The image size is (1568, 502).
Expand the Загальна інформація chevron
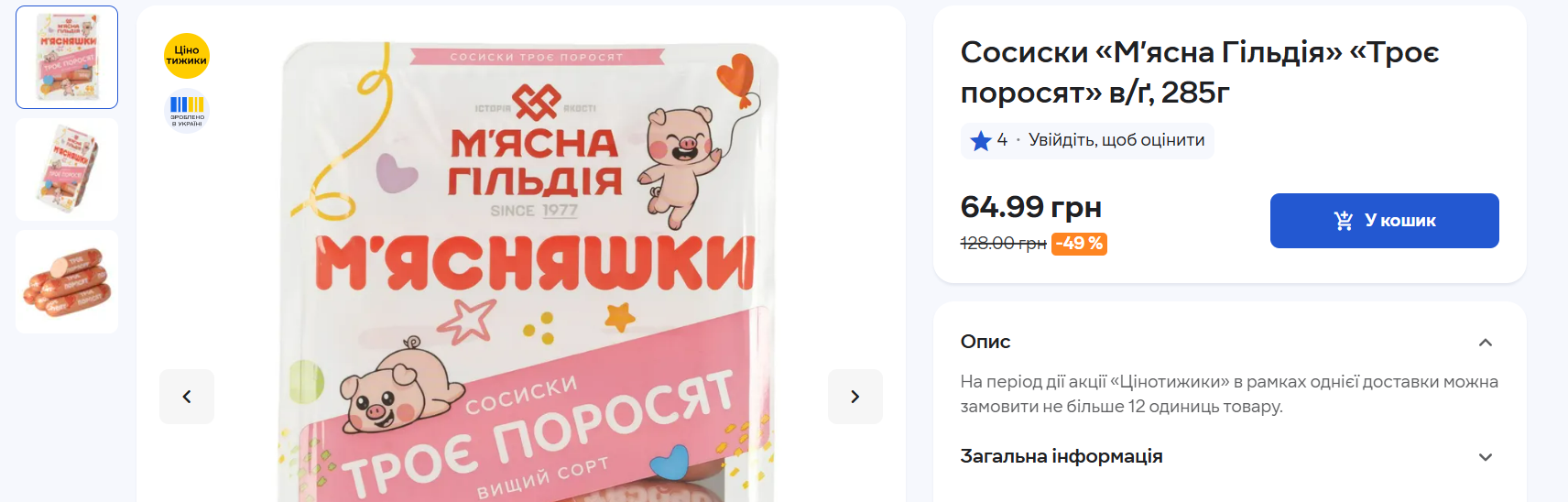coord(1486,457)
